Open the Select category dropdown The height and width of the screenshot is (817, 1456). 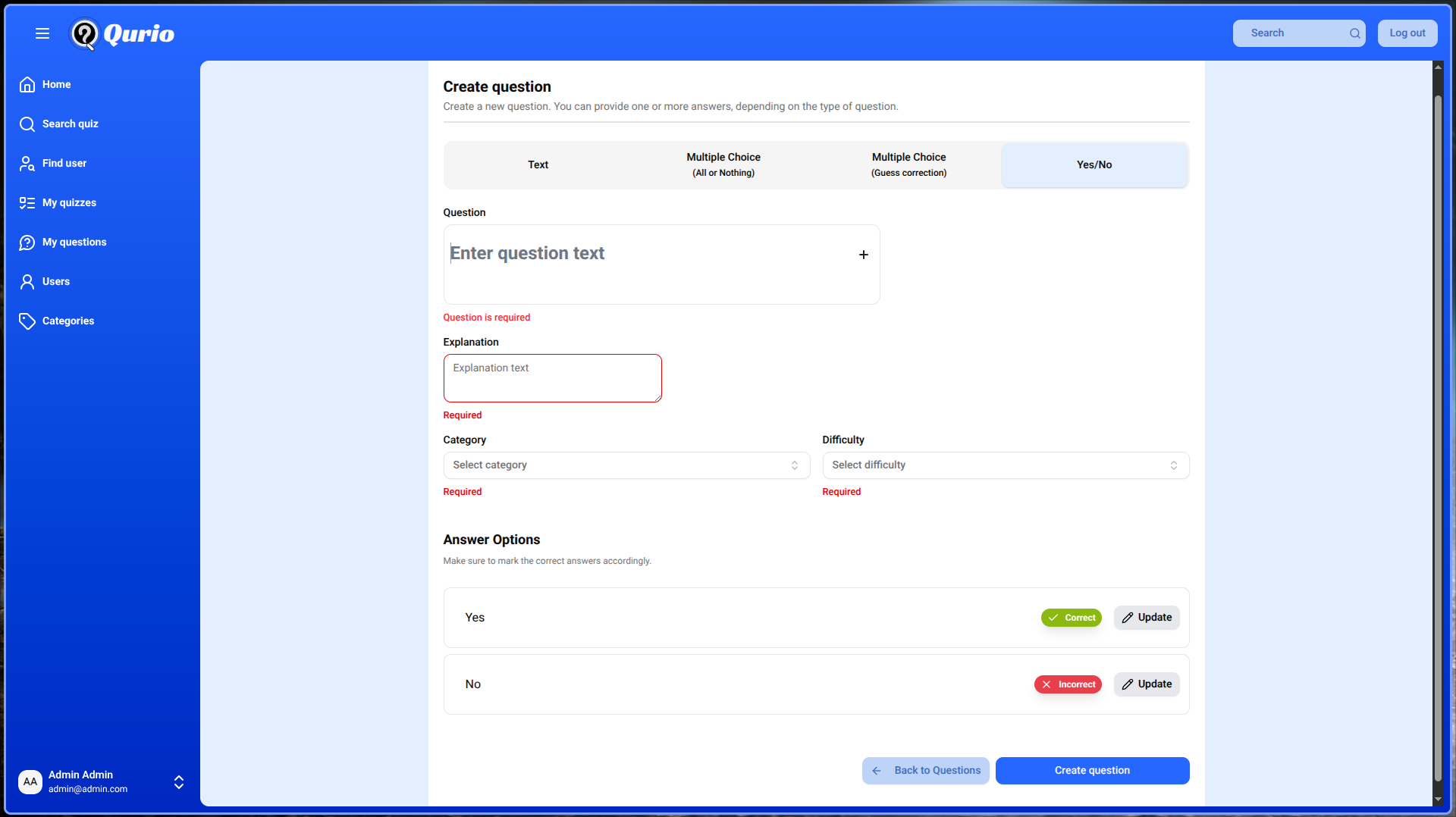(x=626, y=465)
